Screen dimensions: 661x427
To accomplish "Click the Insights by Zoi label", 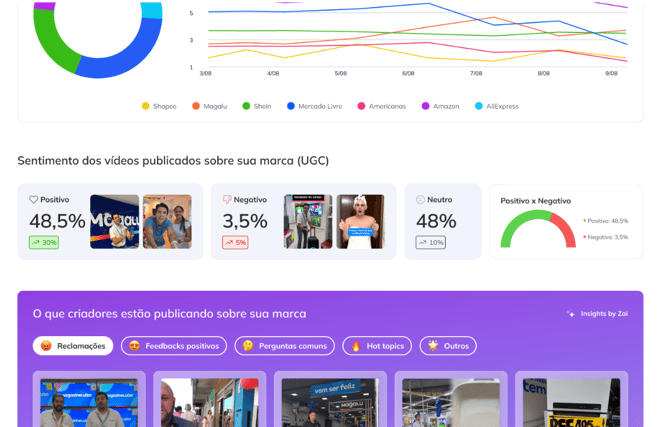I will [x=604, y=314].
